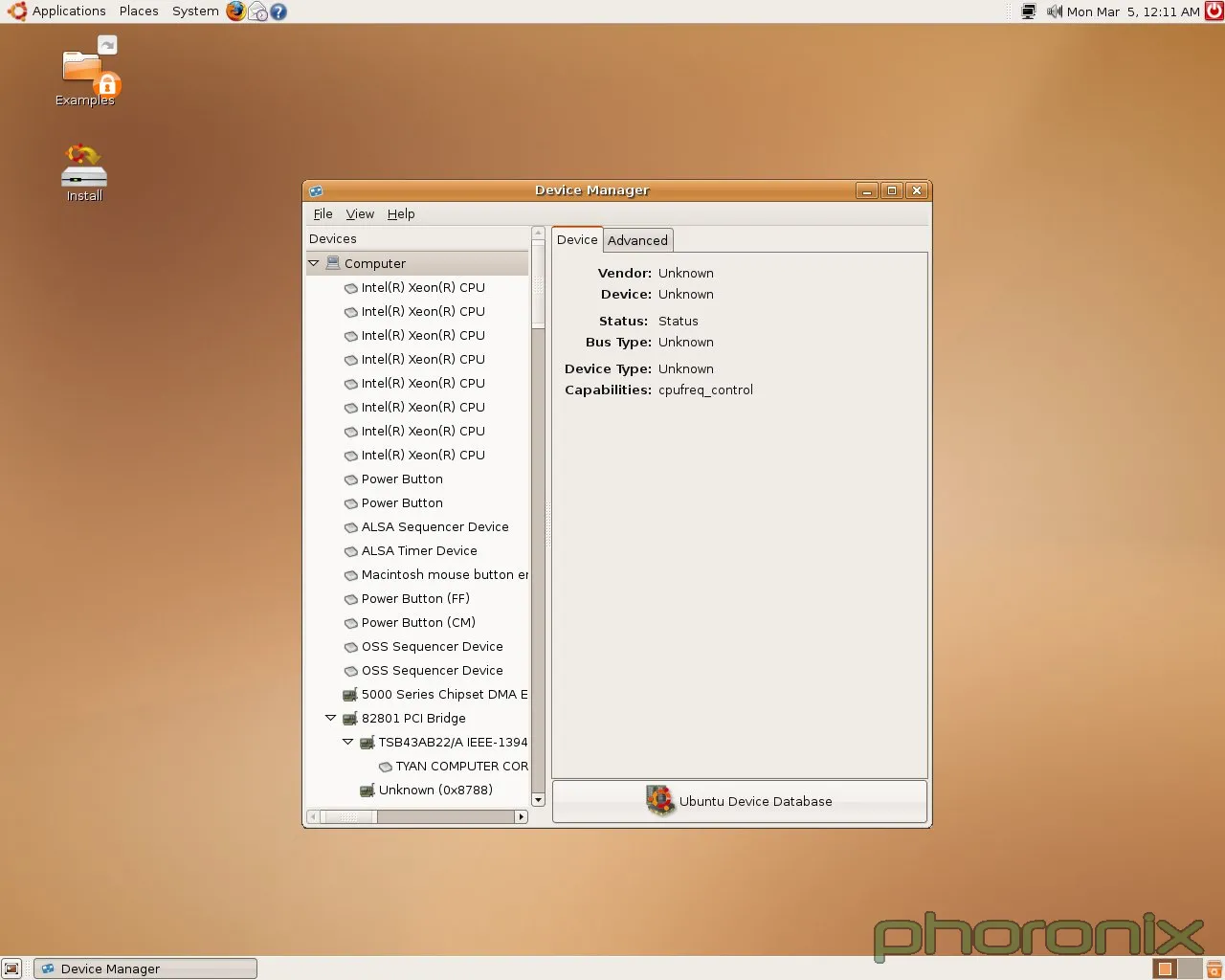The width and height of the screenshot is (1225, 980).
Task: Click the Macintosh mouse button device icon
Action: [350, 575]
